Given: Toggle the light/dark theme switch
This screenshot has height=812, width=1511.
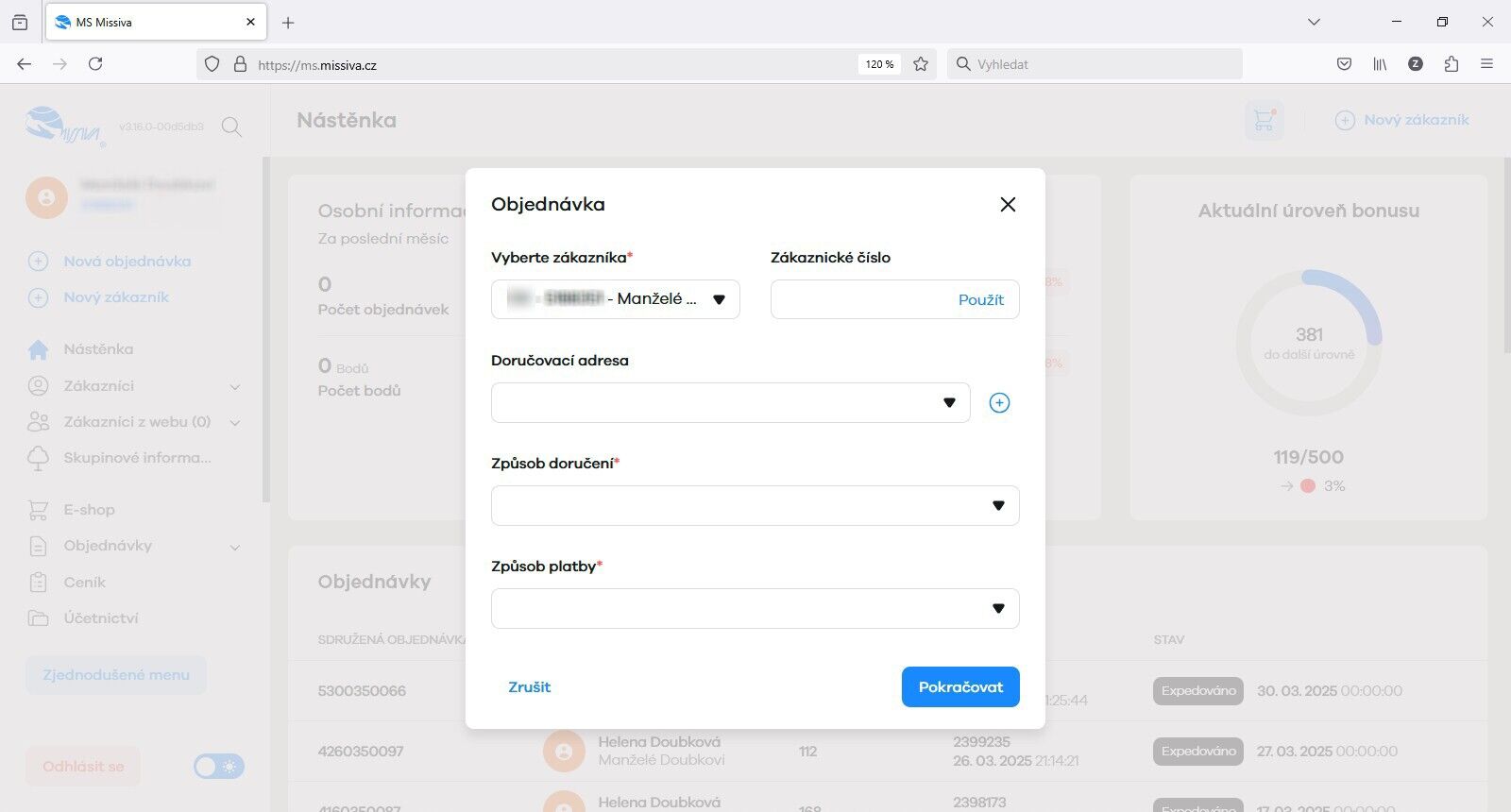Looking at the screenshot, I should [219, 766].
